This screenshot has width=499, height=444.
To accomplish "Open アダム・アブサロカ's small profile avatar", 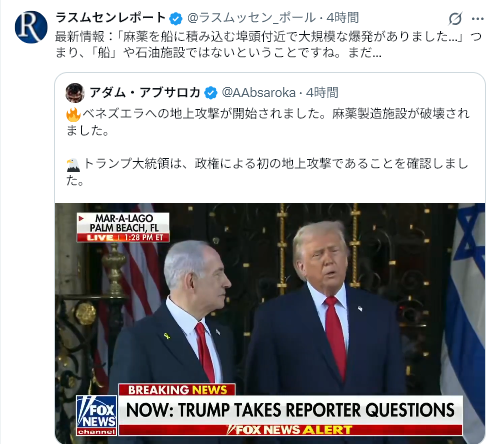I will [x=75, y=93].
